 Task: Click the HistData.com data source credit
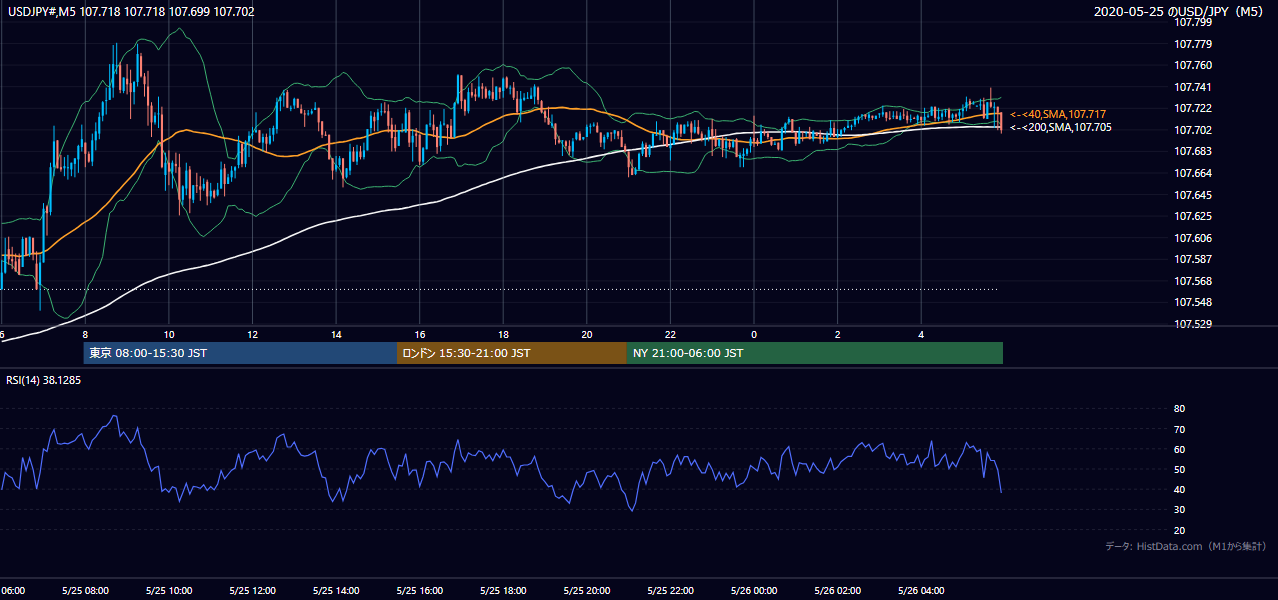tap(1186, 546)
